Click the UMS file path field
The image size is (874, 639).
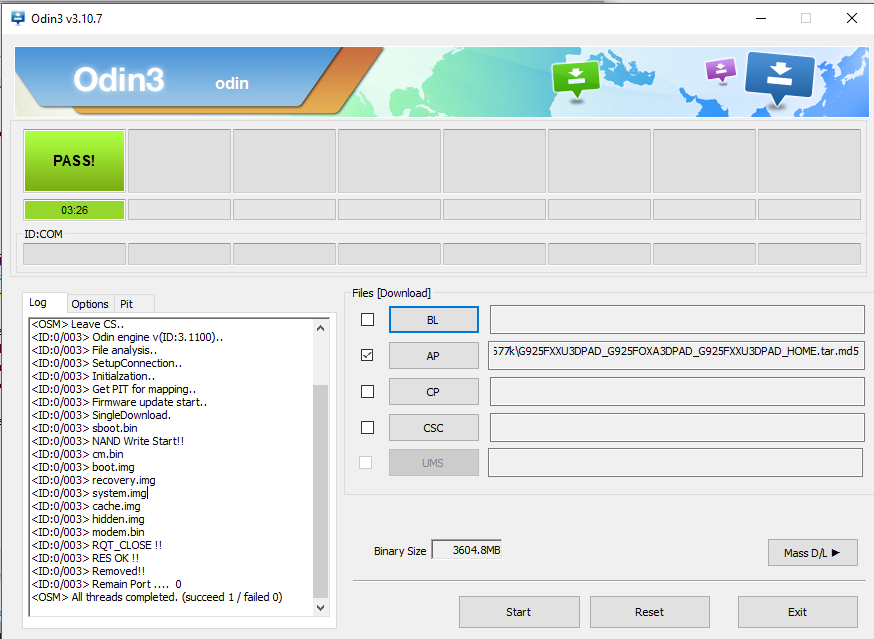pos(676,463)
